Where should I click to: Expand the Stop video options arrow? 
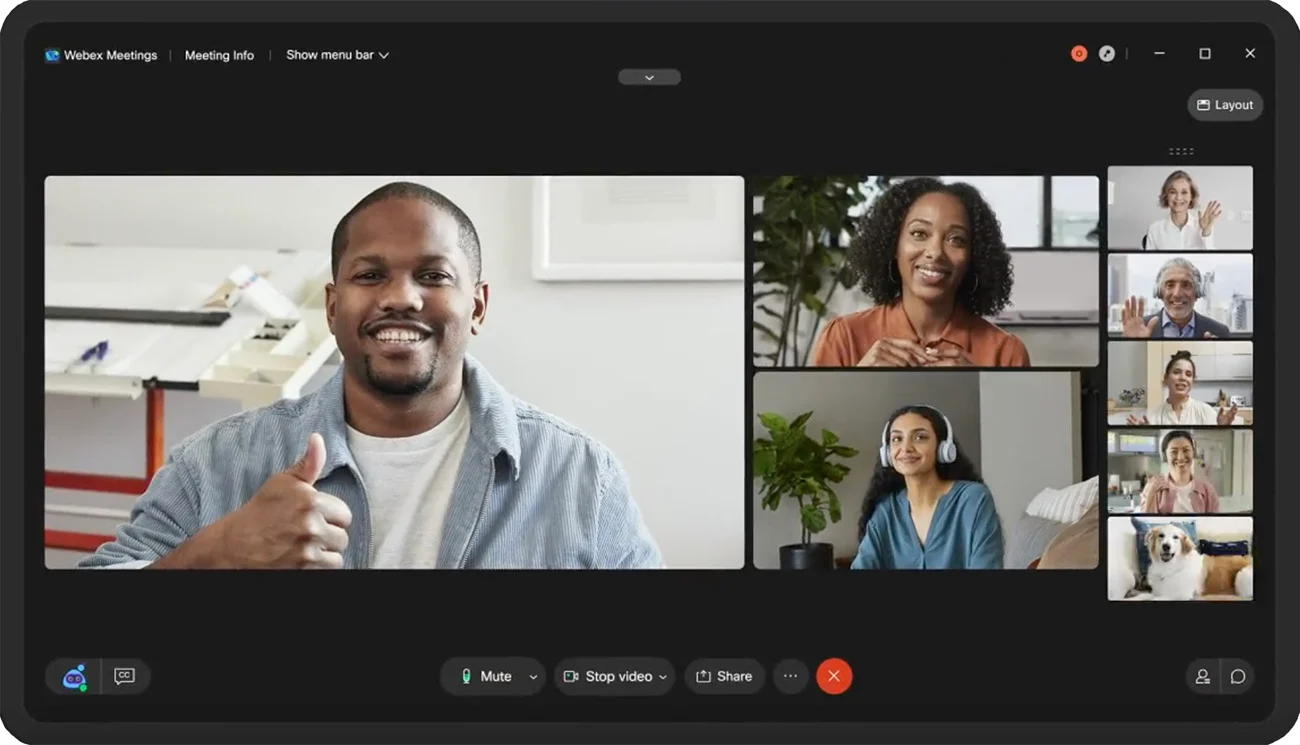coord(662,677)
